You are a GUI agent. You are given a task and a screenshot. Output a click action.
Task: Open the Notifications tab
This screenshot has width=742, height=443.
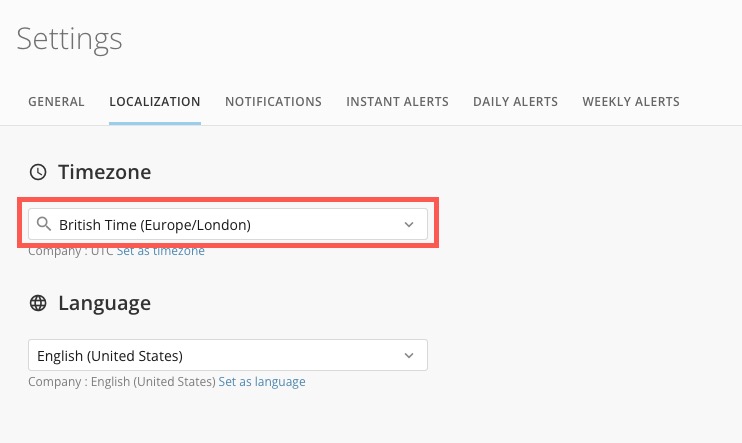273,102
